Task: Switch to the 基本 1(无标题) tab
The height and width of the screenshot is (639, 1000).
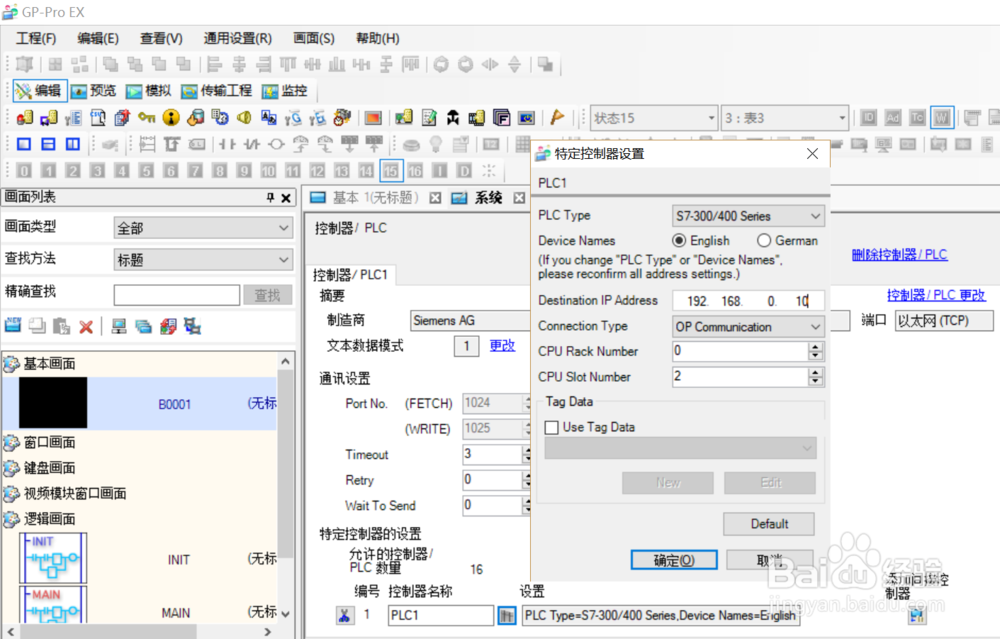Action: tap(376, 198)
